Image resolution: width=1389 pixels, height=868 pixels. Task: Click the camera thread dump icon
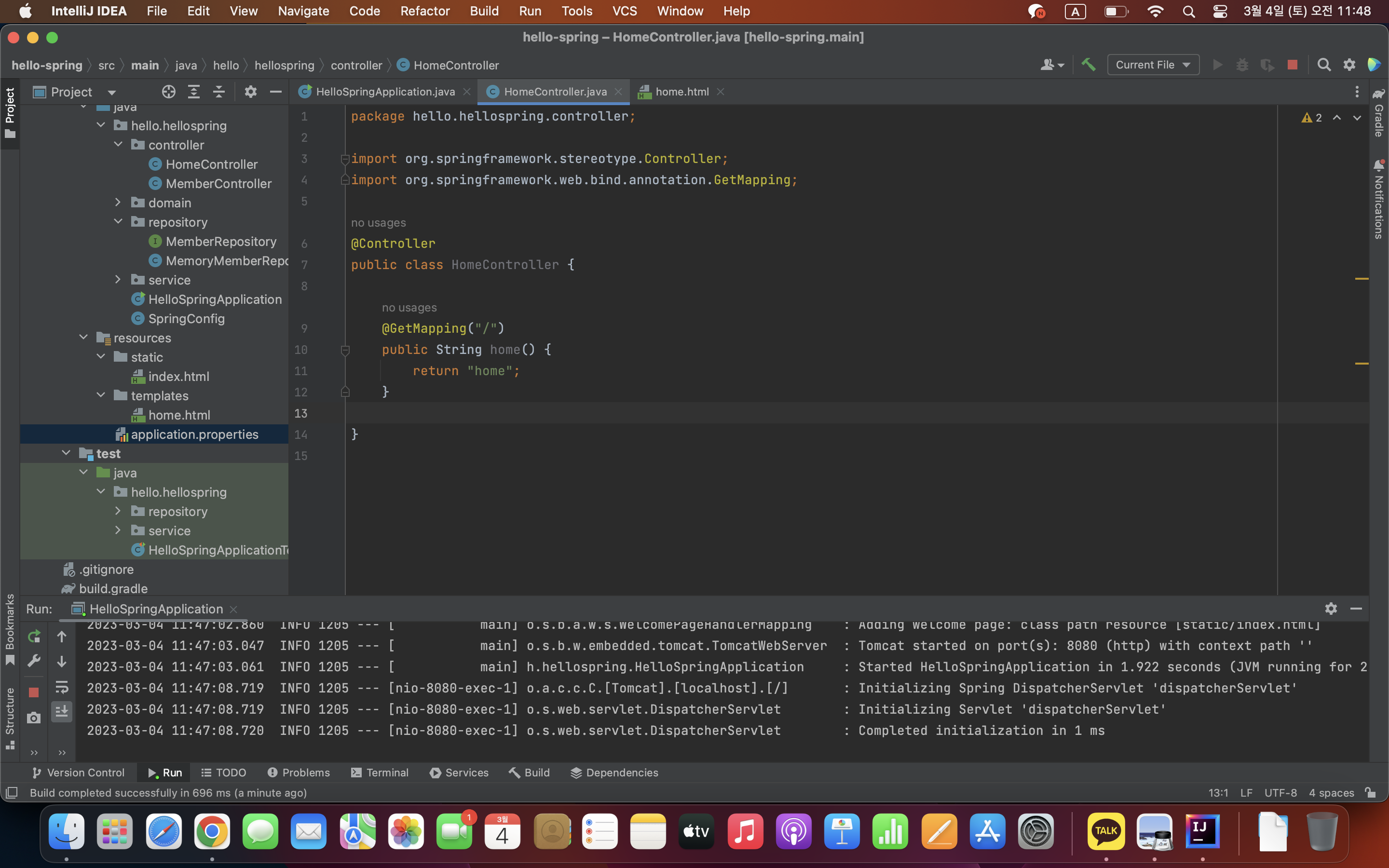click(34, 718)
